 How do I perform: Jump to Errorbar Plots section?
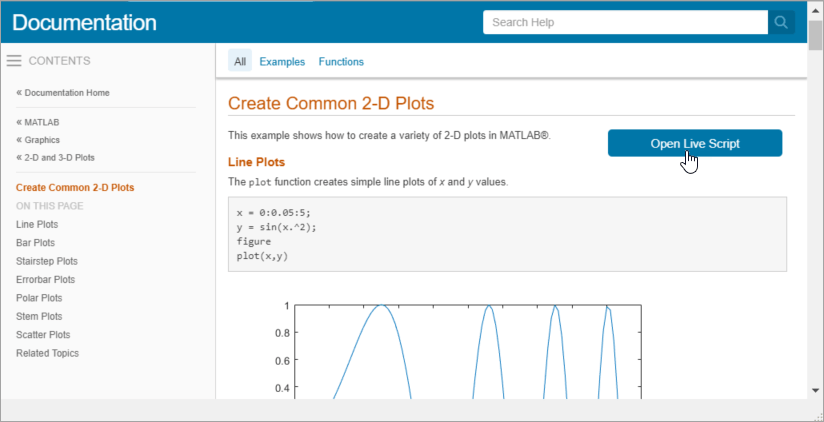pos(45,280)
